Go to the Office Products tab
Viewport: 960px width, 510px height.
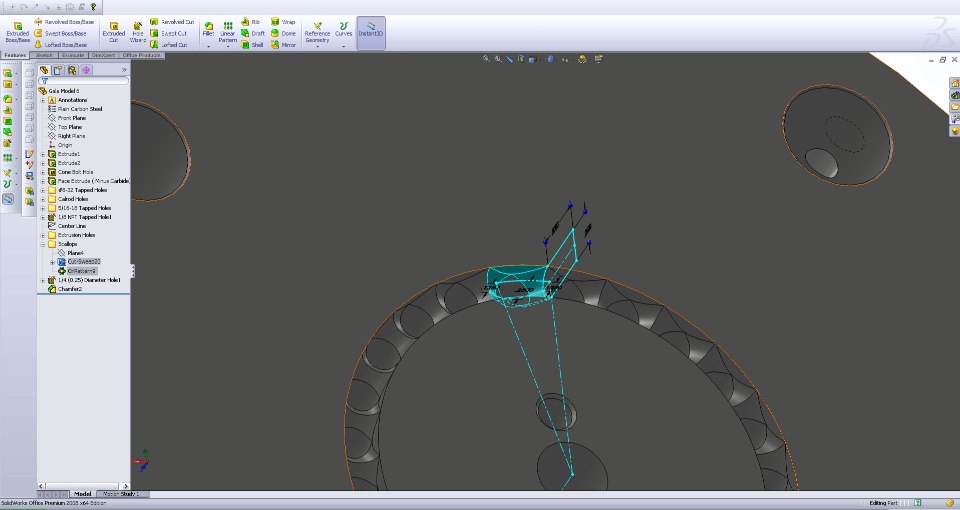pyautogui.click(x=141, y=55)
